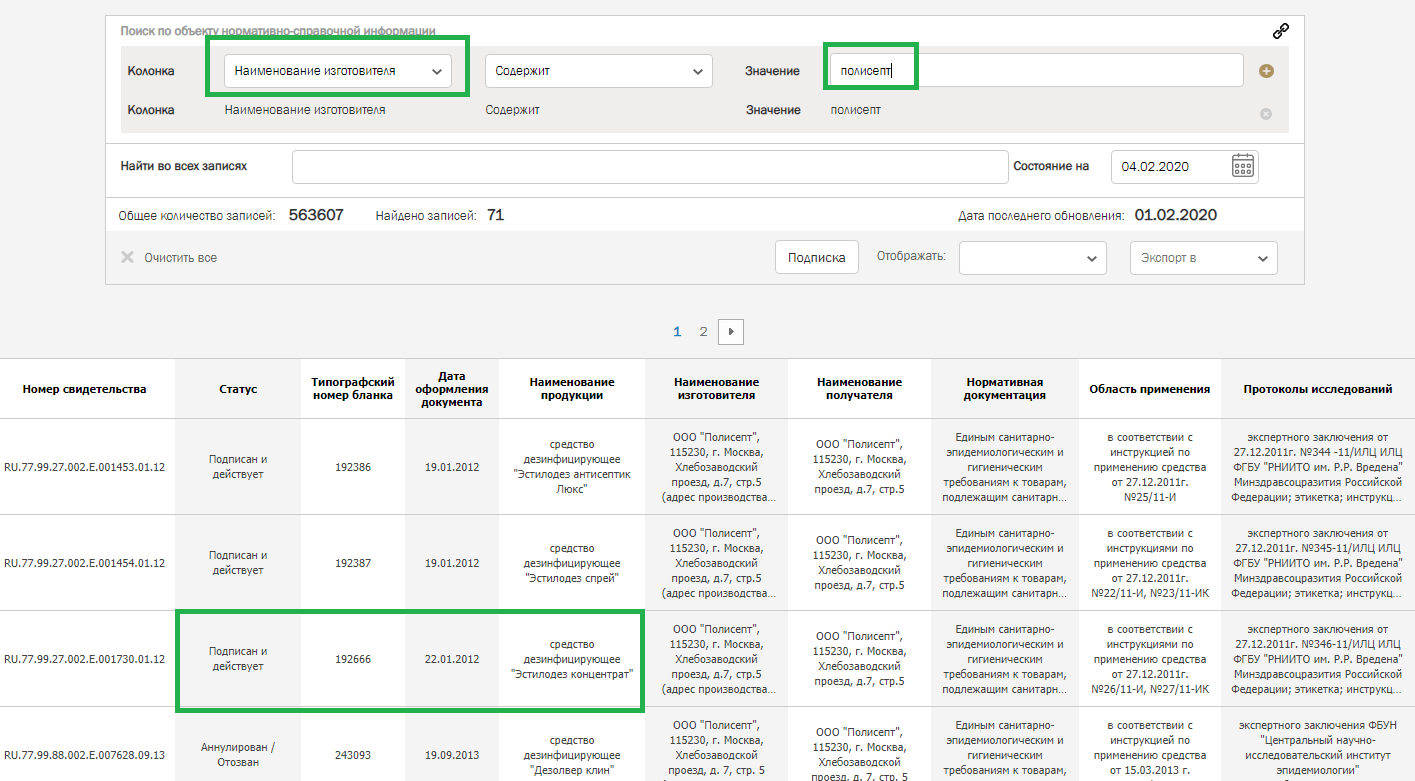Image resolution: width=1415 pixels, height=781 pixels.
Task: Go to results page 2
Action: coord(703,332)
